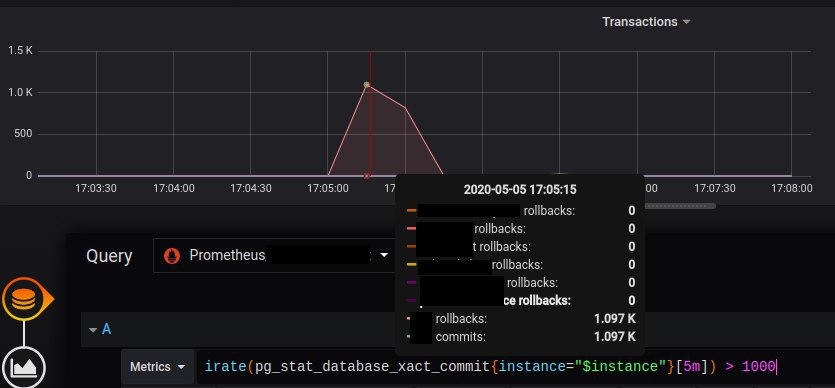Click the 500 y-axis label
The image size is (835, 388).
click(x=24, y=134)
